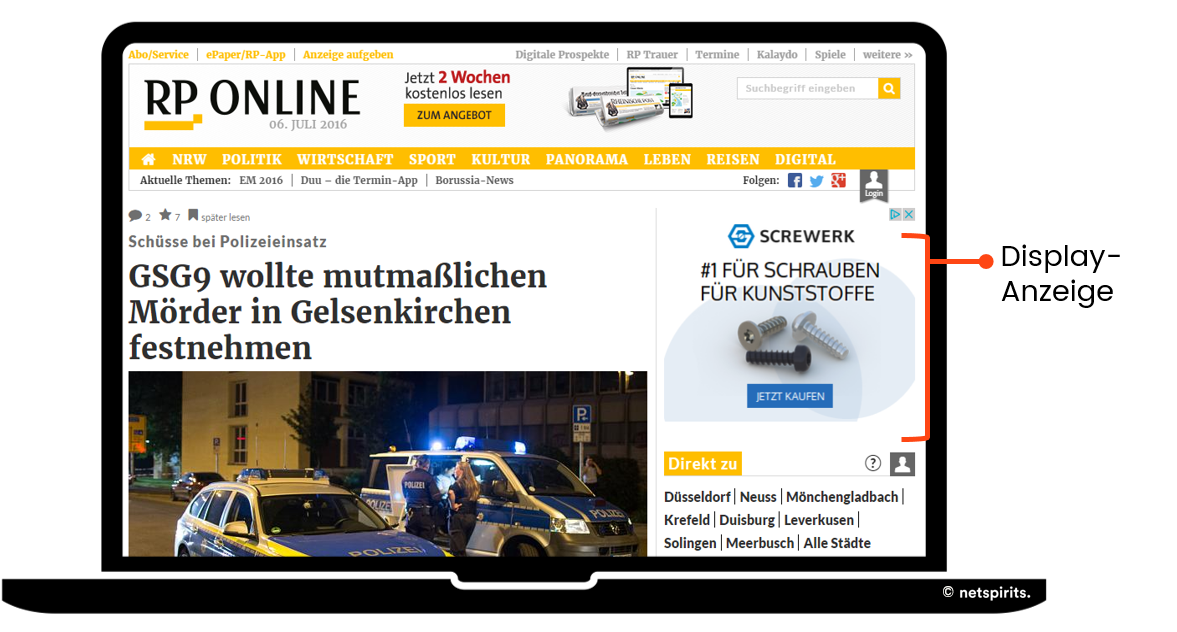The width and height of the screenshot is (1177, 632).
Task: Click the home icon in the navigation bar
Action: click(x=148, y=158)
